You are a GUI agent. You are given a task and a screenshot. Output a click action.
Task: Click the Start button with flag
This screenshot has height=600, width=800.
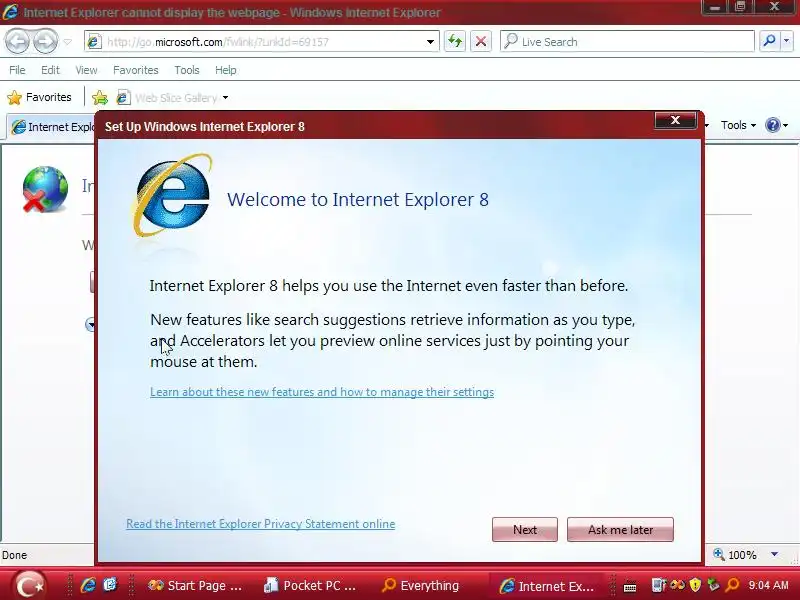pos(29,585)
